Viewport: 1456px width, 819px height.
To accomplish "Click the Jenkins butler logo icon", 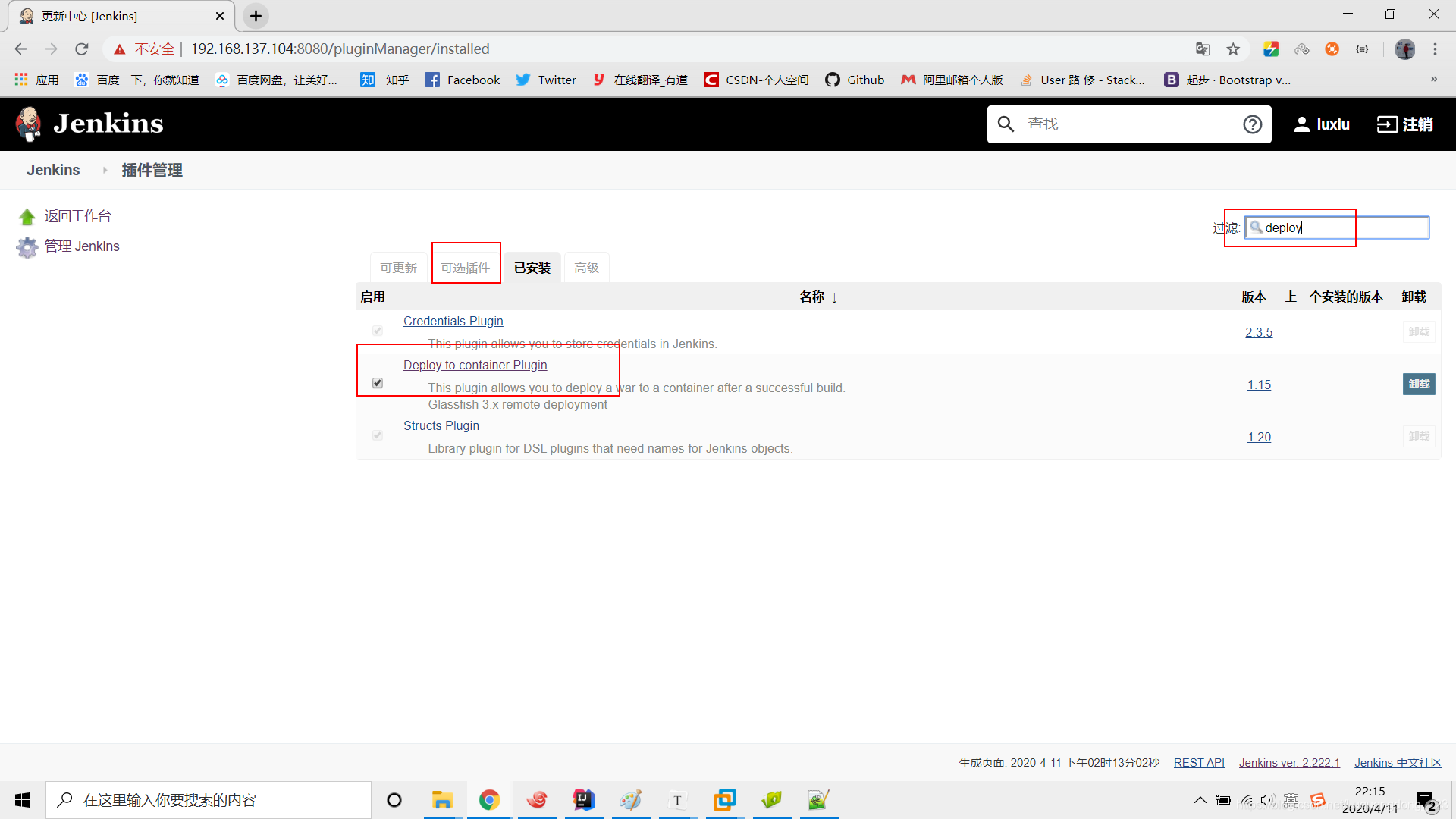I will coord(29,124).
